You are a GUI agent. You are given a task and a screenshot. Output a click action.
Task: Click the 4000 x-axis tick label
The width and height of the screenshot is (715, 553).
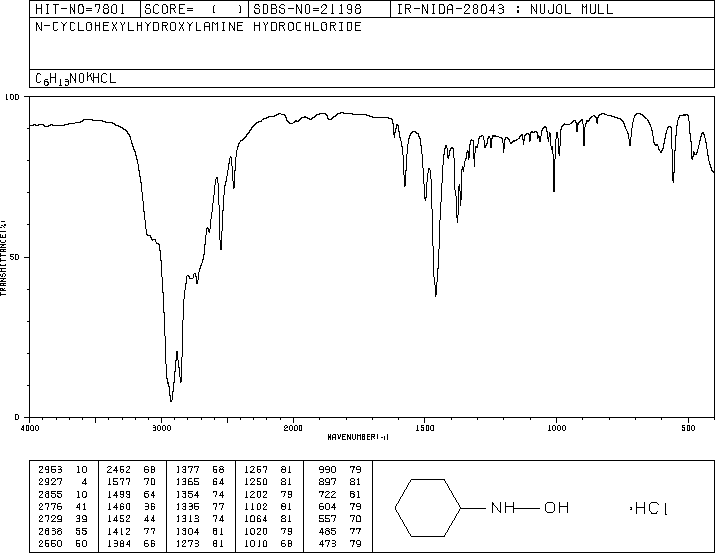tap(30, 428)
